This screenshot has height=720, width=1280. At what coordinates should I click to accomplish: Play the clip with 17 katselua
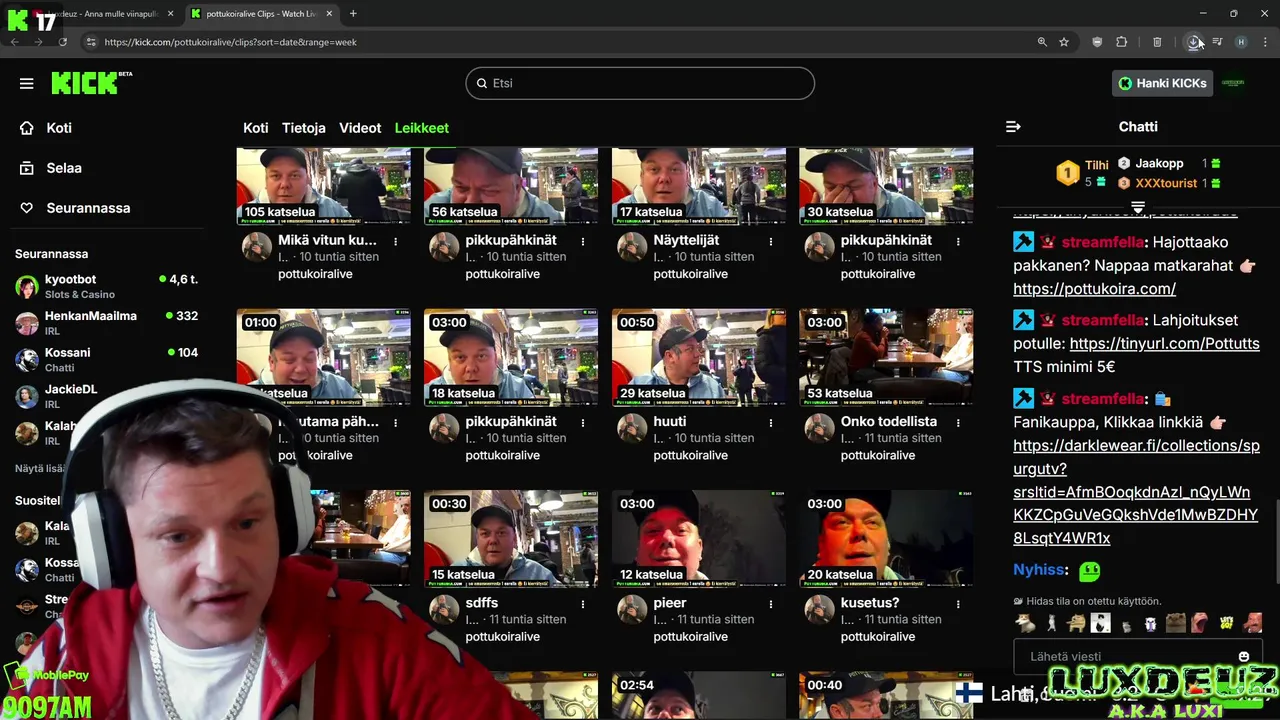coord(698,186)
